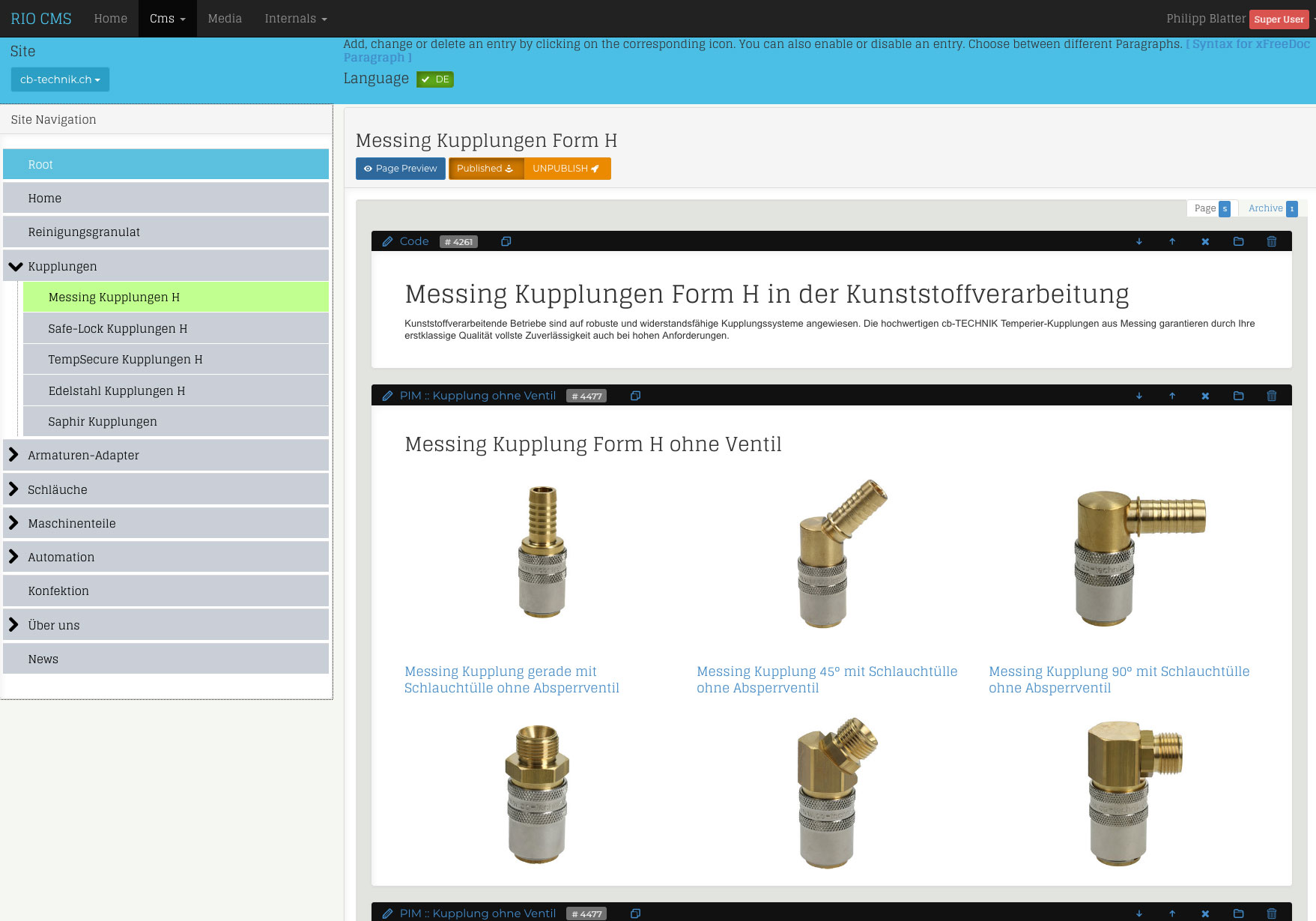Delete first PIM #4477 paragraph with trash icon
The image size is (1316, 921).
(x=1271, y=396)
